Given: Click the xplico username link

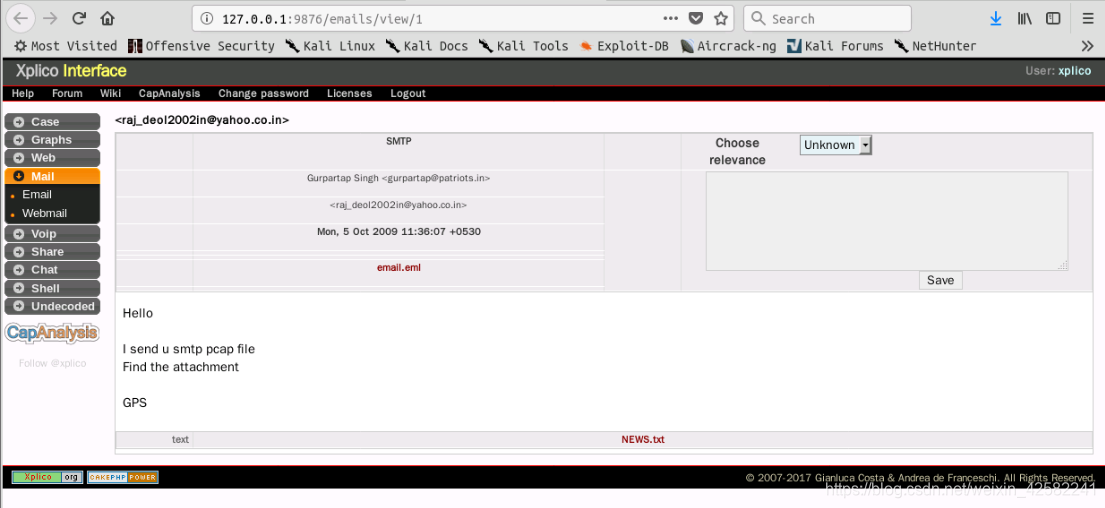Looking at the screenshot, I should tap(1074, 70).
